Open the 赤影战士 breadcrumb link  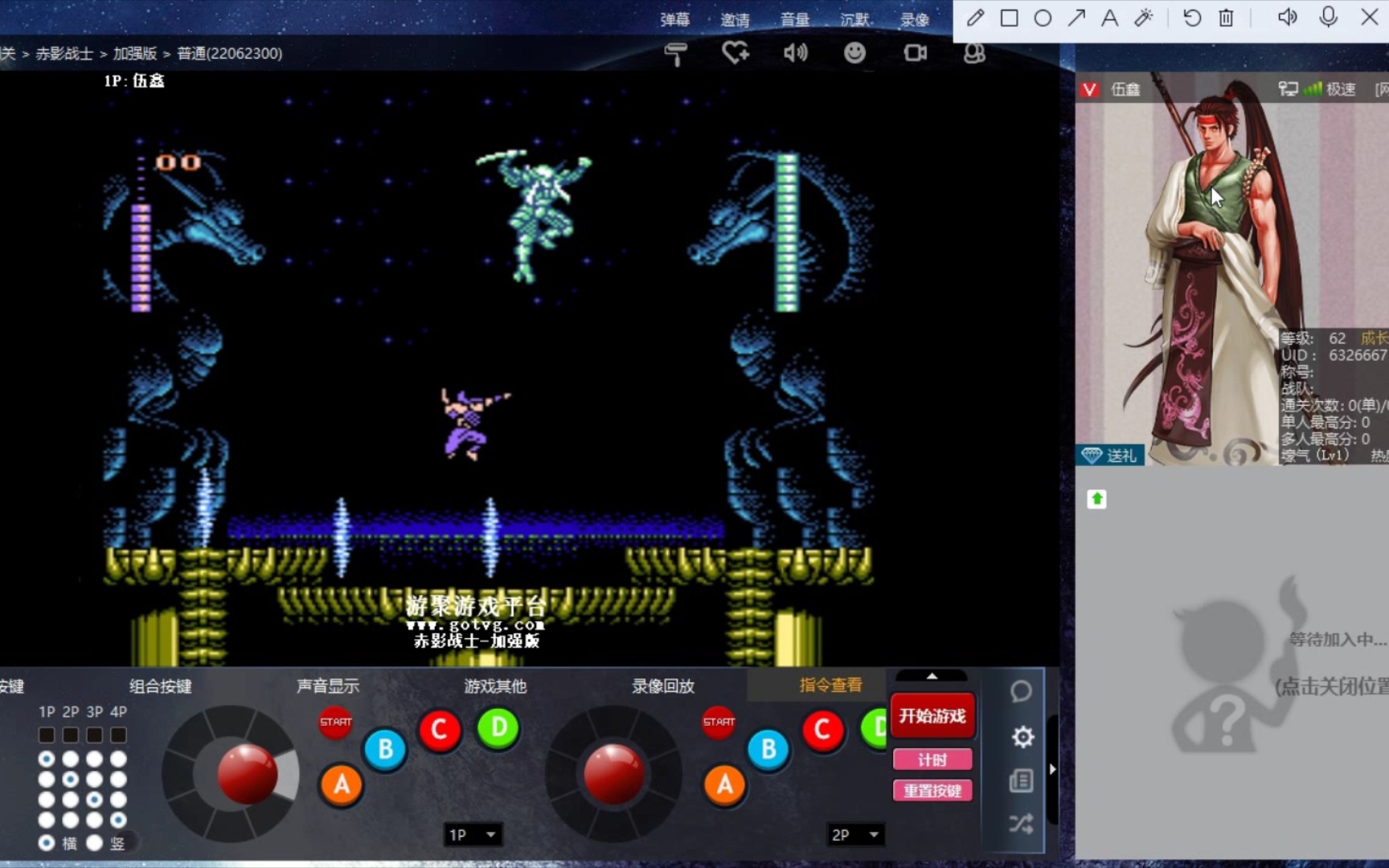[x=64, y=54]
